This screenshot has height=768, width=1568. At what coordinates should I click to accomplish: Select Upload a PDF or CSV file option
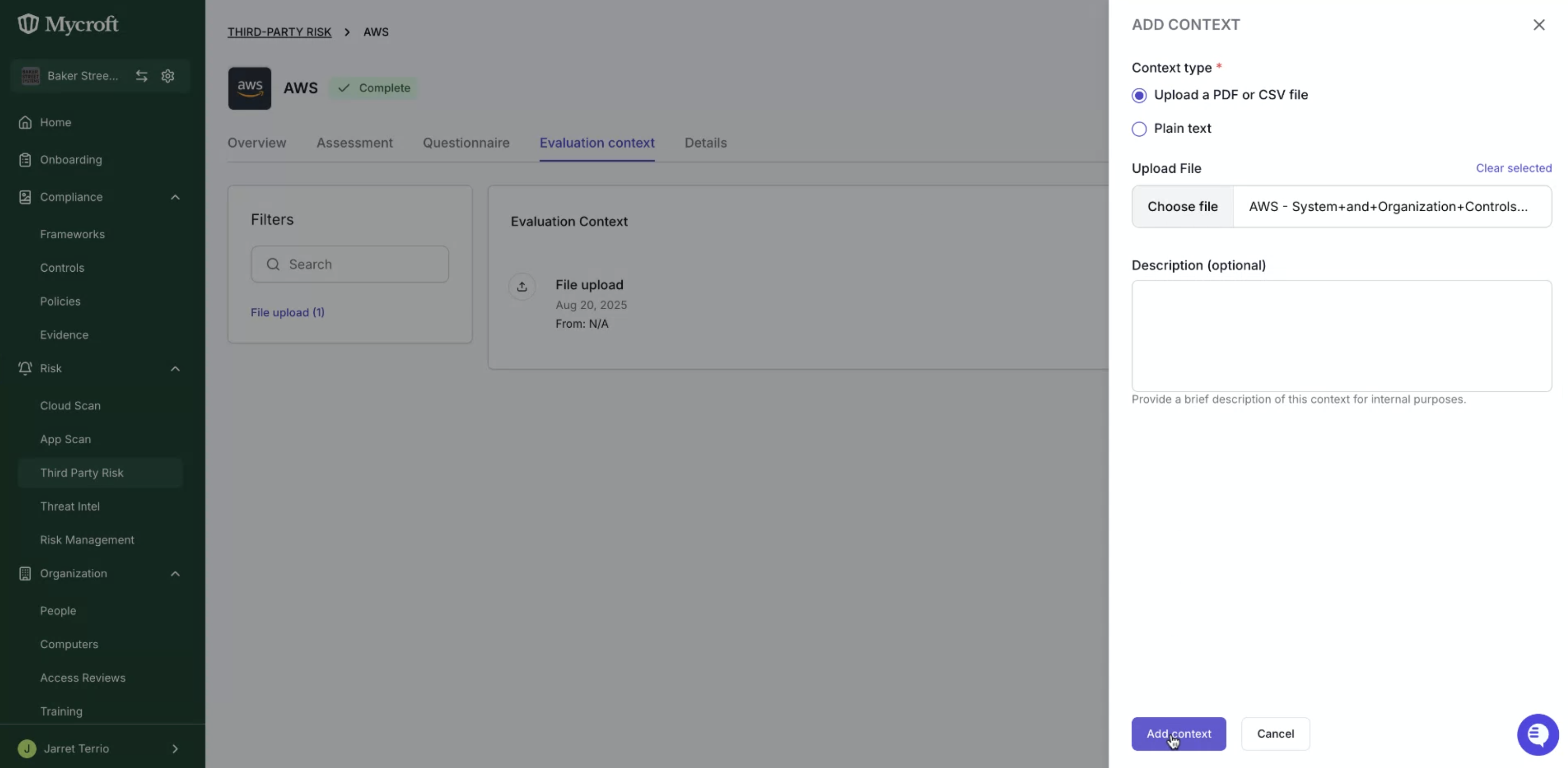[x=1139, y=96]
